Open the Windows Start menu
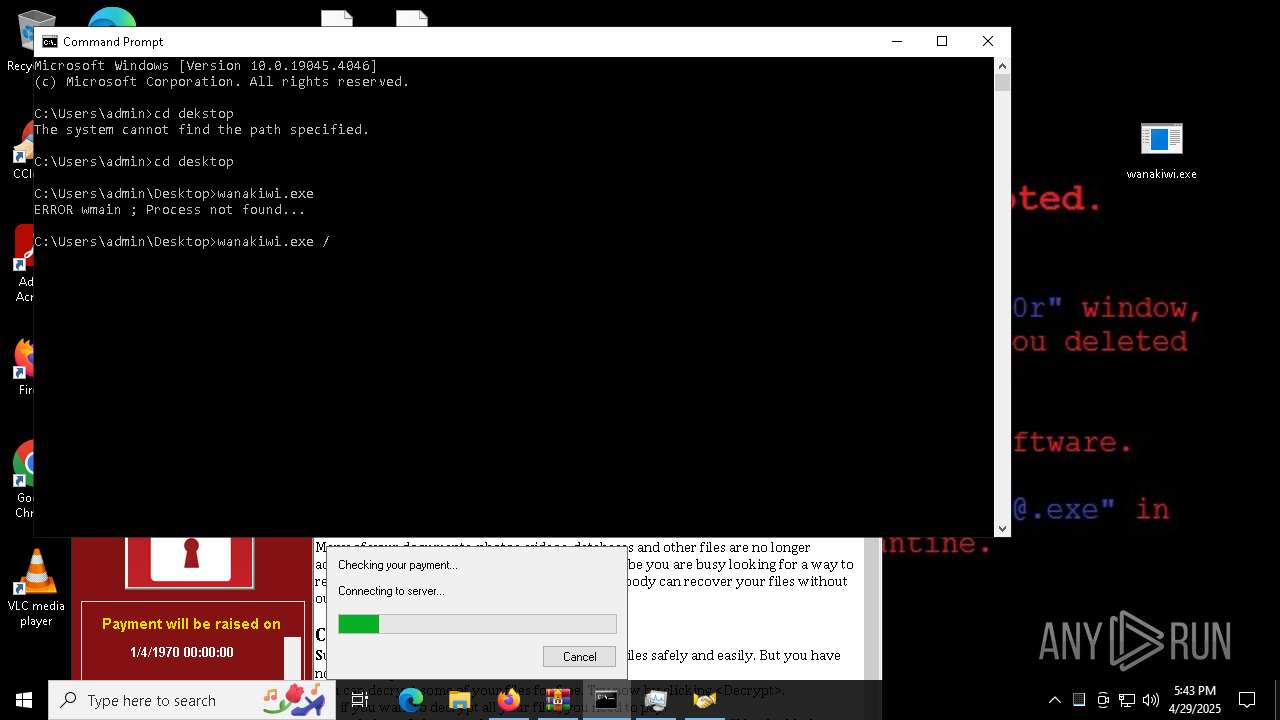Image resolution: width=1280 pixels, height=720 pixels. tap(24, 700)
